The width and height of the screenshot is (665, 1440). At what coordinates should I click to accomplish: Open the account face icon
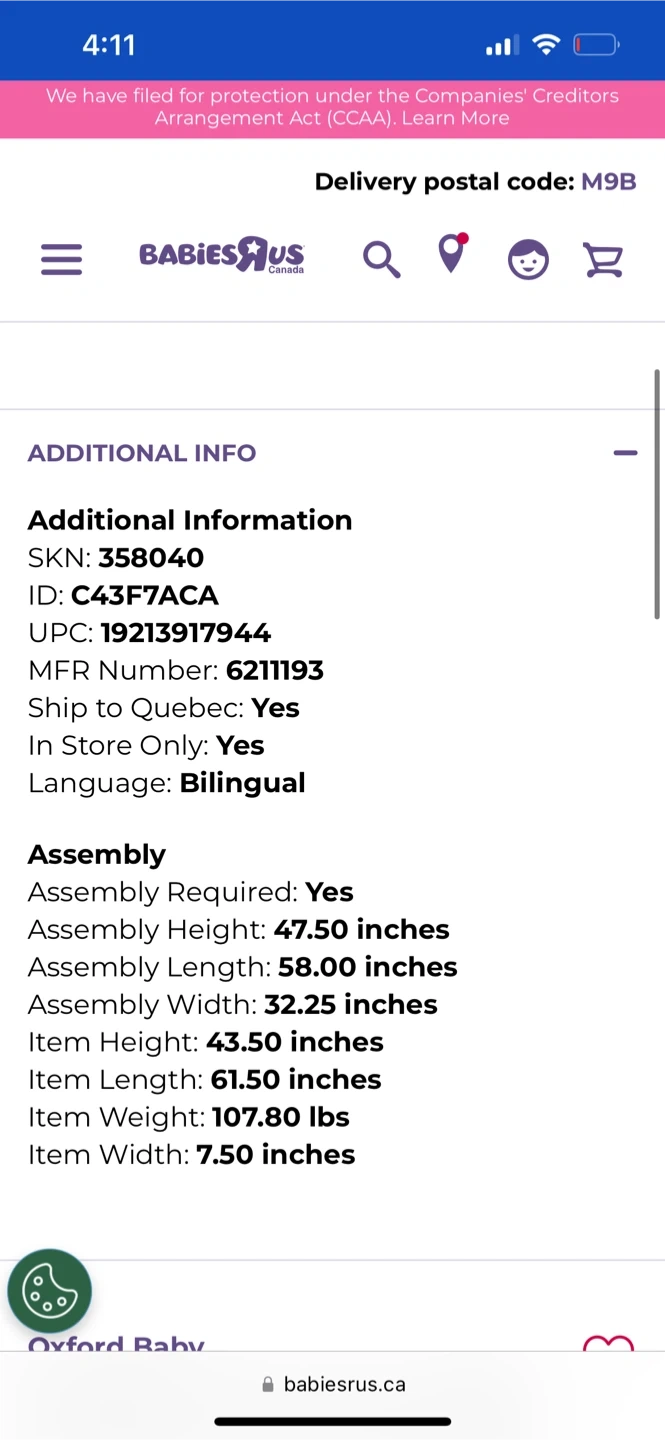click(528, 259)
